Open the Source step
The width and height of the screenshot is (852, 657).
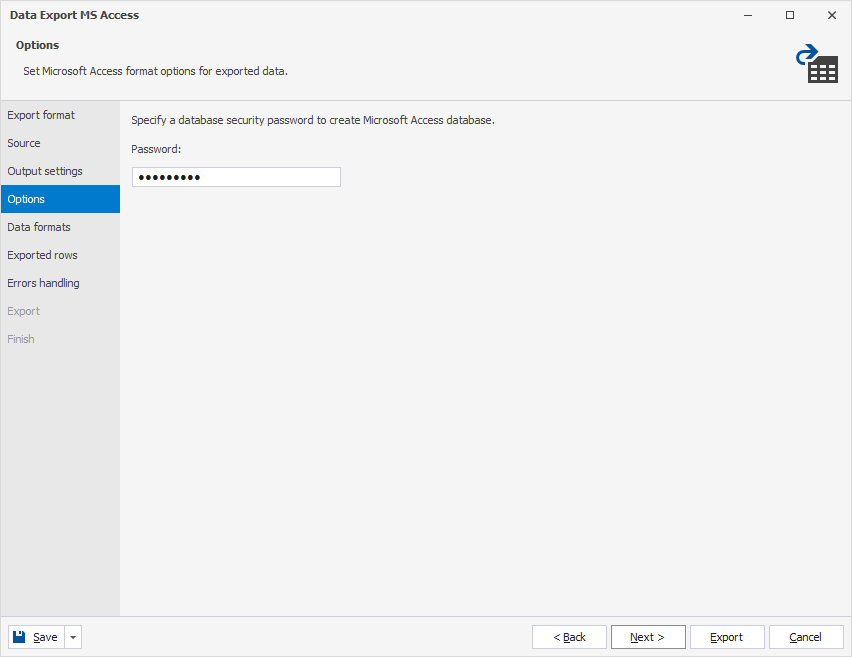click(x=60, y=143)
